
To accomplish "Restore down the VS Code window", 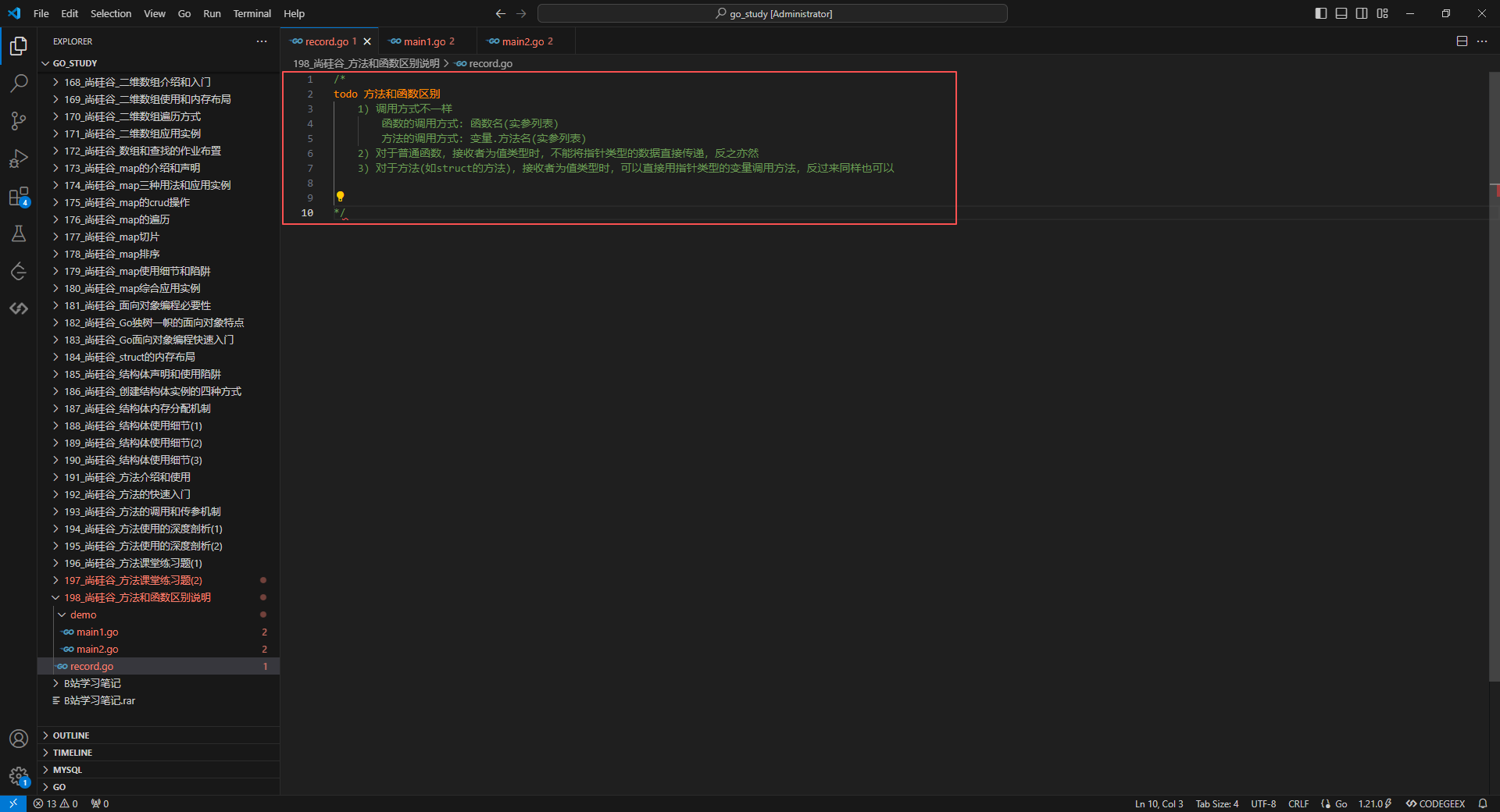I will (1446, 13).
